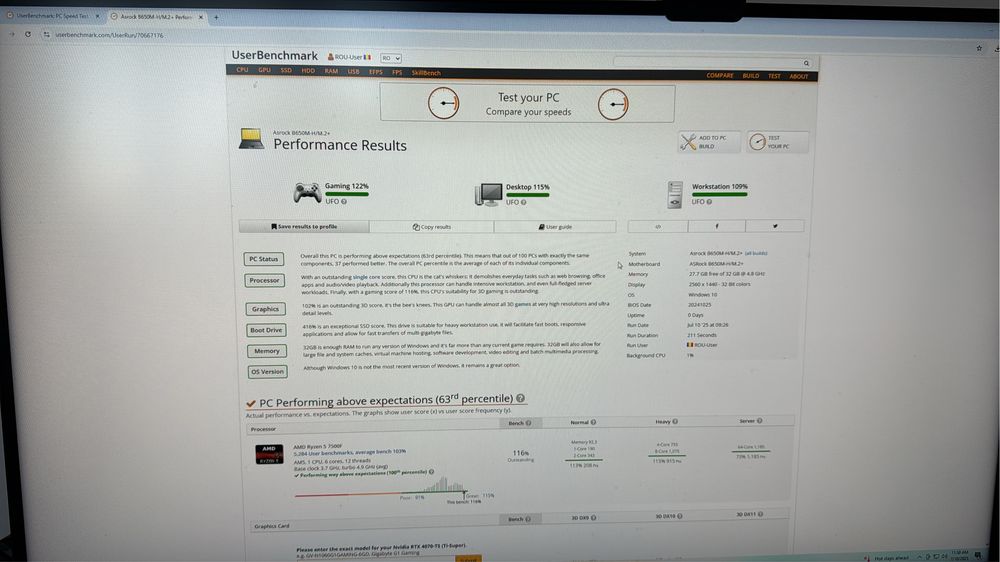Click Save results to profile

click(x=304, y=226)
